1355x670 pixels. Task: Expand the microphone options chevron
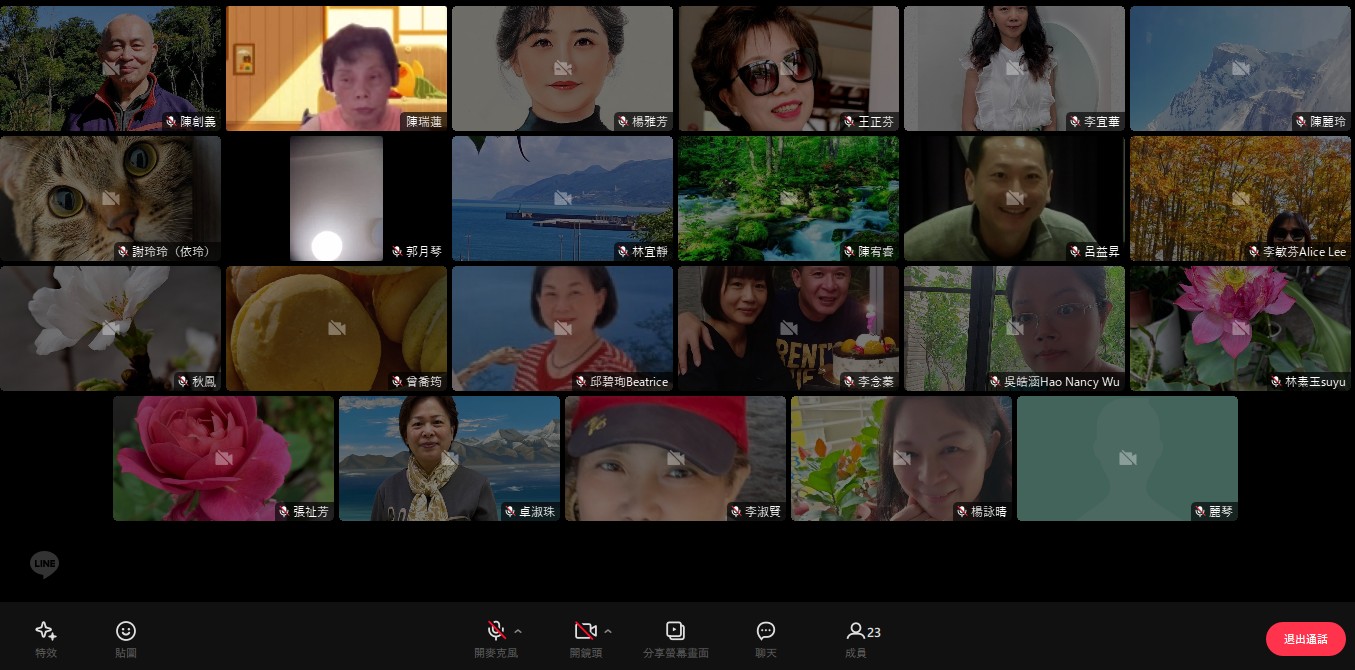click(518, 631)
